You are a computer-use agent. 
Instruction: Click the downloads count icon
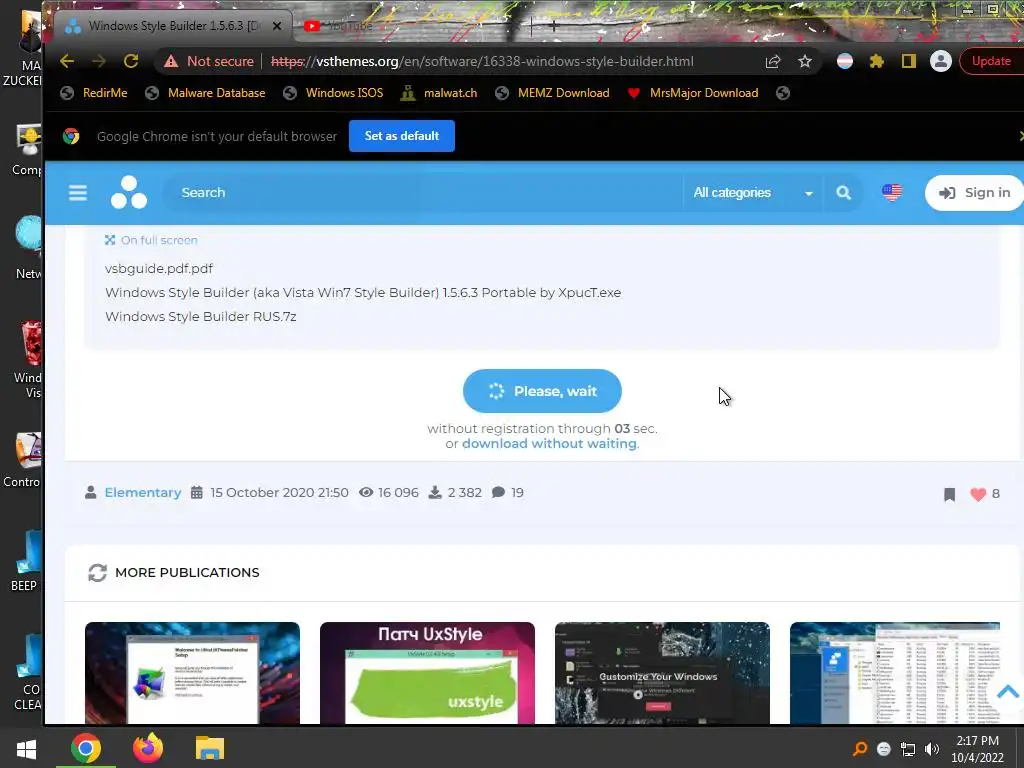click(435, 492)
